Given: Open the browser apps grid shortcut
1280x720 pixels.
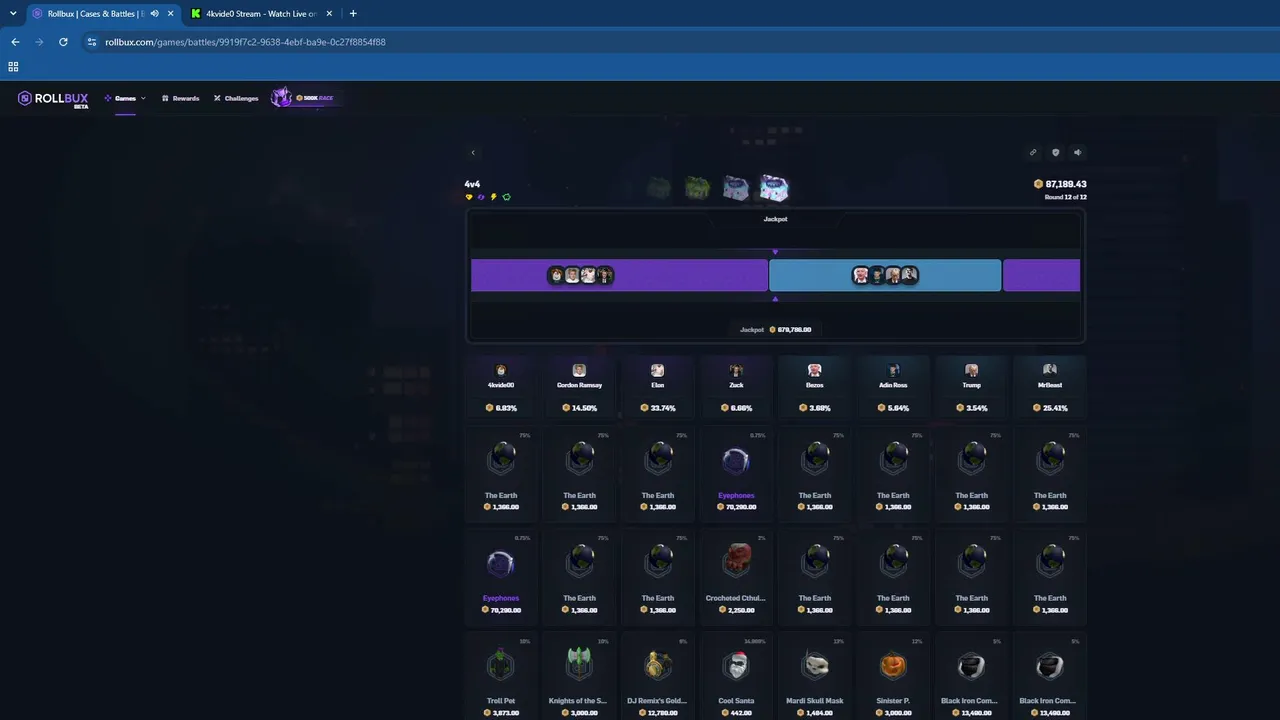Looking at the screenshot, I should [x=13, y=67].
